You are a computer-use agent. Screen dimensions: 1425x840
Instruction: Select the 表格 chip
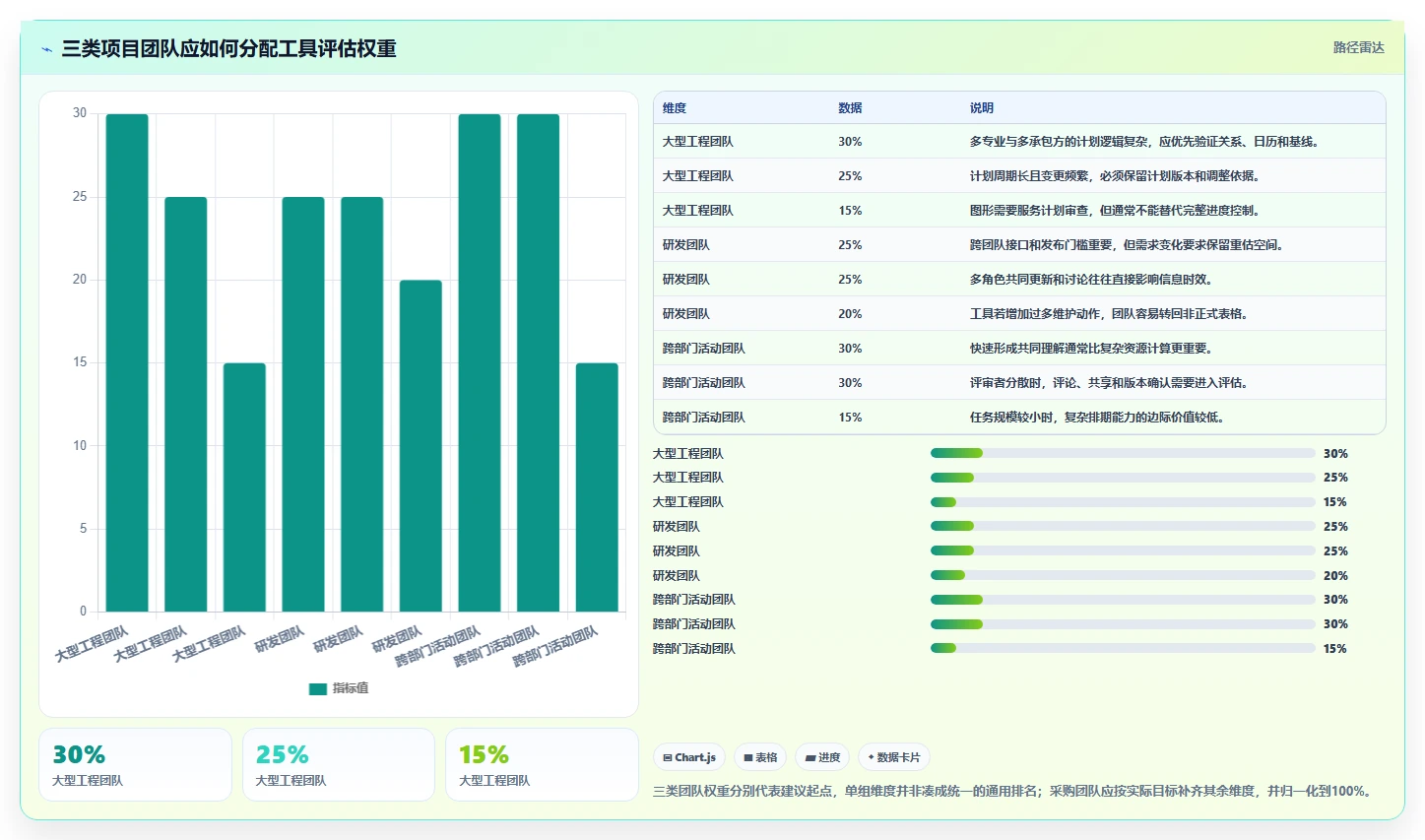[x=760, y=757]
